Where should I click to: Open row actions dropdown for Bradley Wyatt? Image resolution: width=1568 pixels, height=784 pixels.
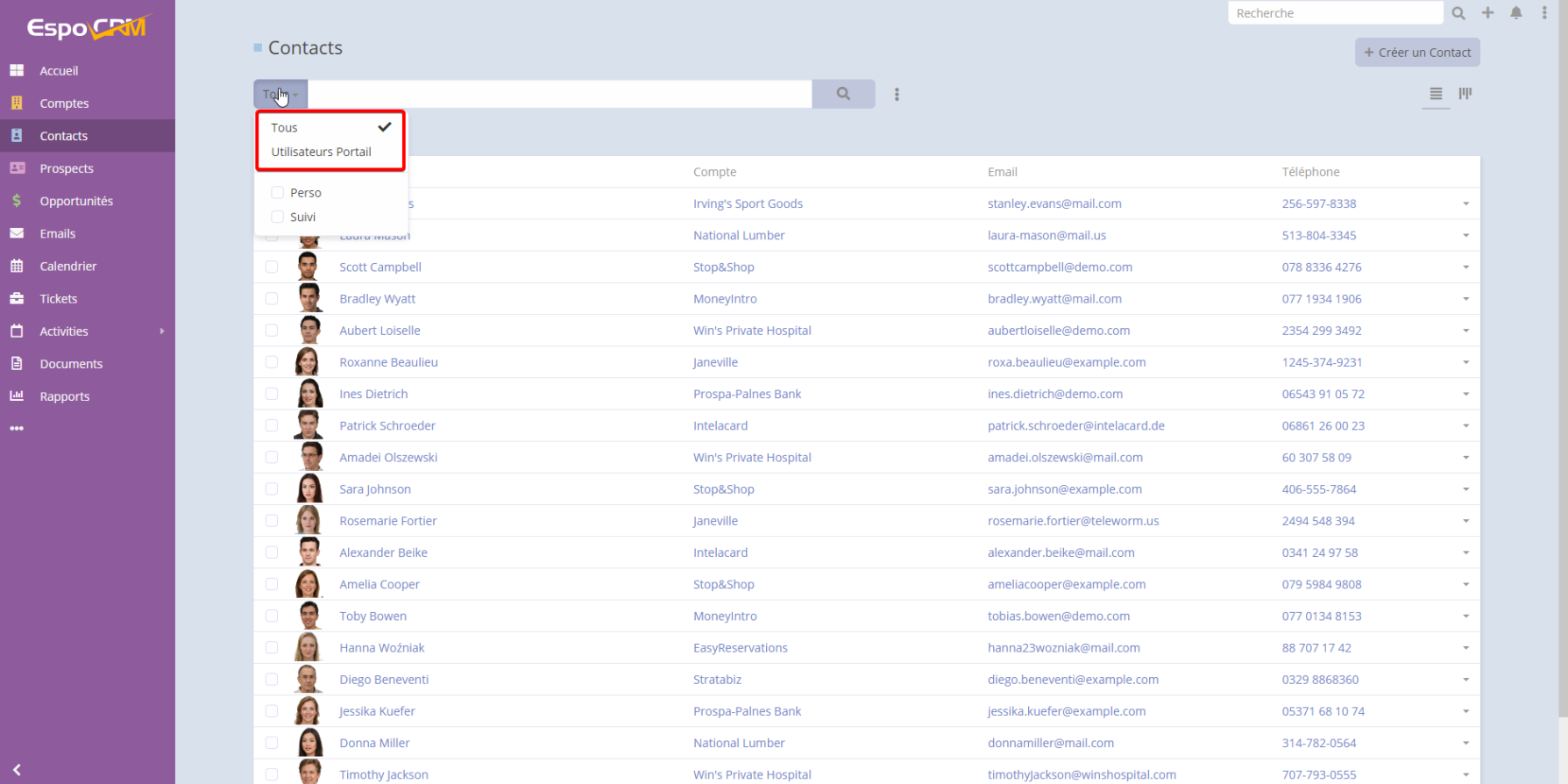(x=1465, y=299)
